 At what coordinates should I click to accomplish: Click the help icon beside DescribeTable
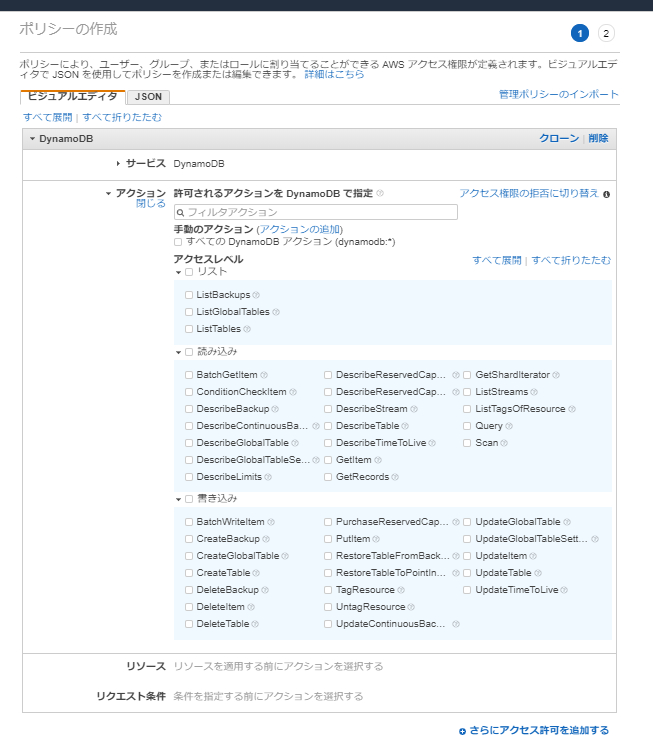pos(405,426)
